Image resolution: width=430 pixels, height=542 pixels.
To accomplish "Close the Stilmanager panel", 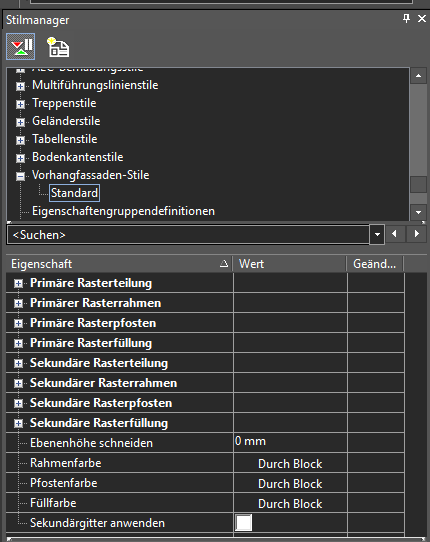I will click(x=422, y=18).
